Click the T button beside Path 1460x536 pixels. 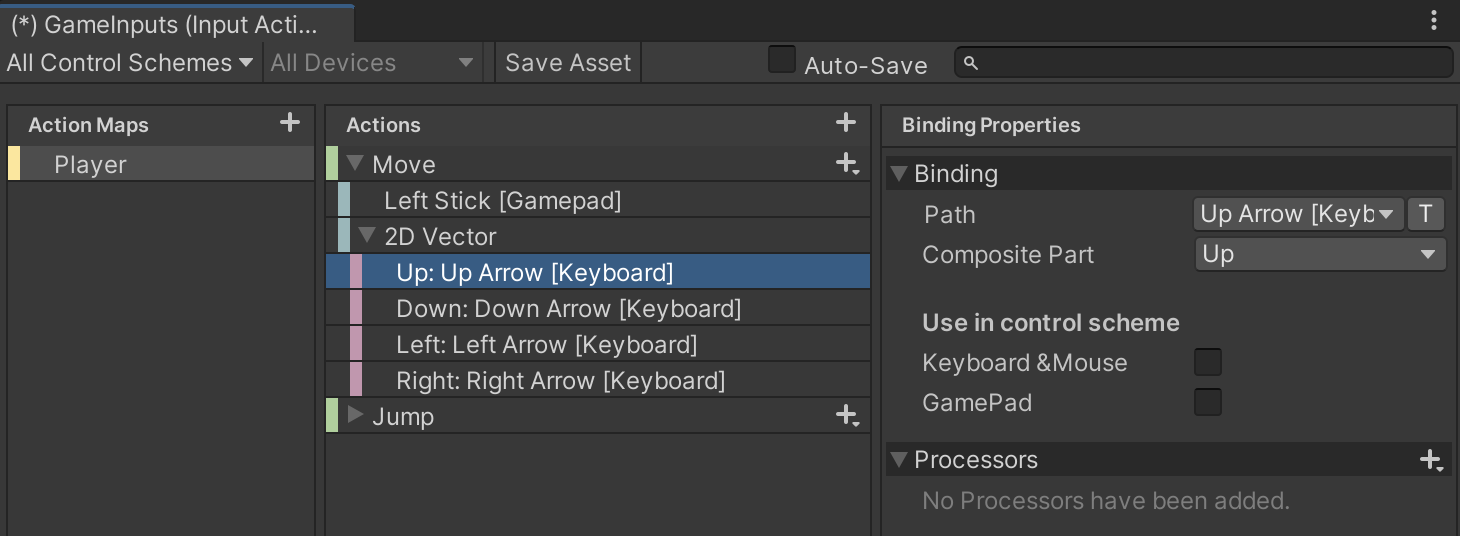(x=1425, y=214)
